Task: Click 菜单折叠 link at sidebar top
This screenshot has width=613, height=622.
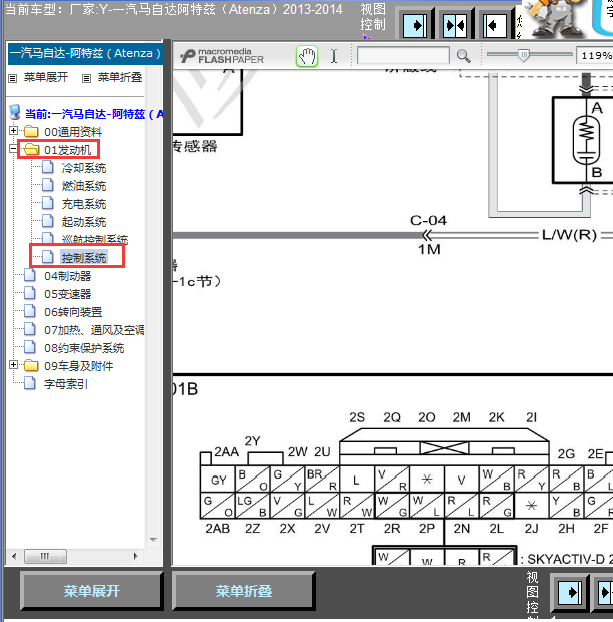Action: point(120,77)
